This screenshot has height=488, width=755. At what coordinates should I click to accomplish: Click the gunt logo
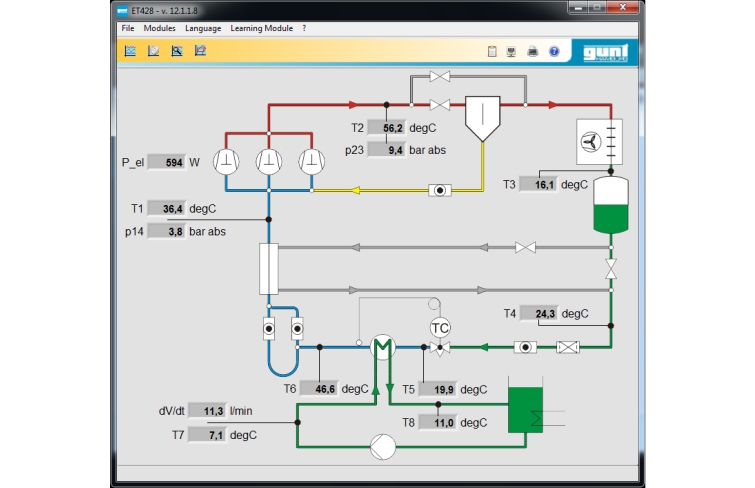point(605,52)
